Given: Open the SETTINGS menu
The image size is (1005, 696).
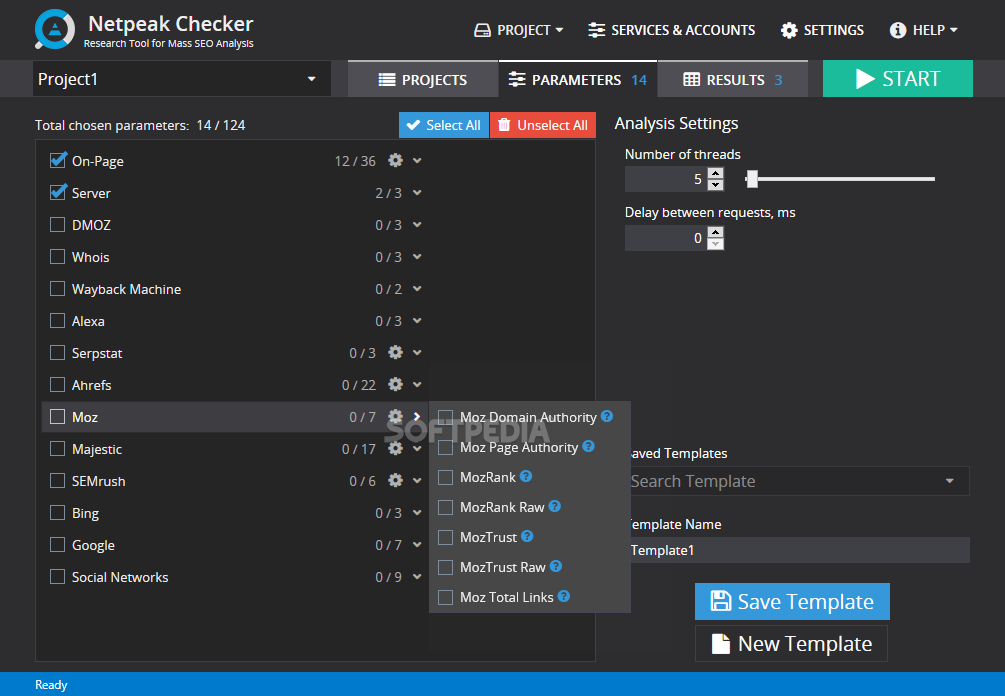Looking at the screenshot, I should (x=822, y=30).
